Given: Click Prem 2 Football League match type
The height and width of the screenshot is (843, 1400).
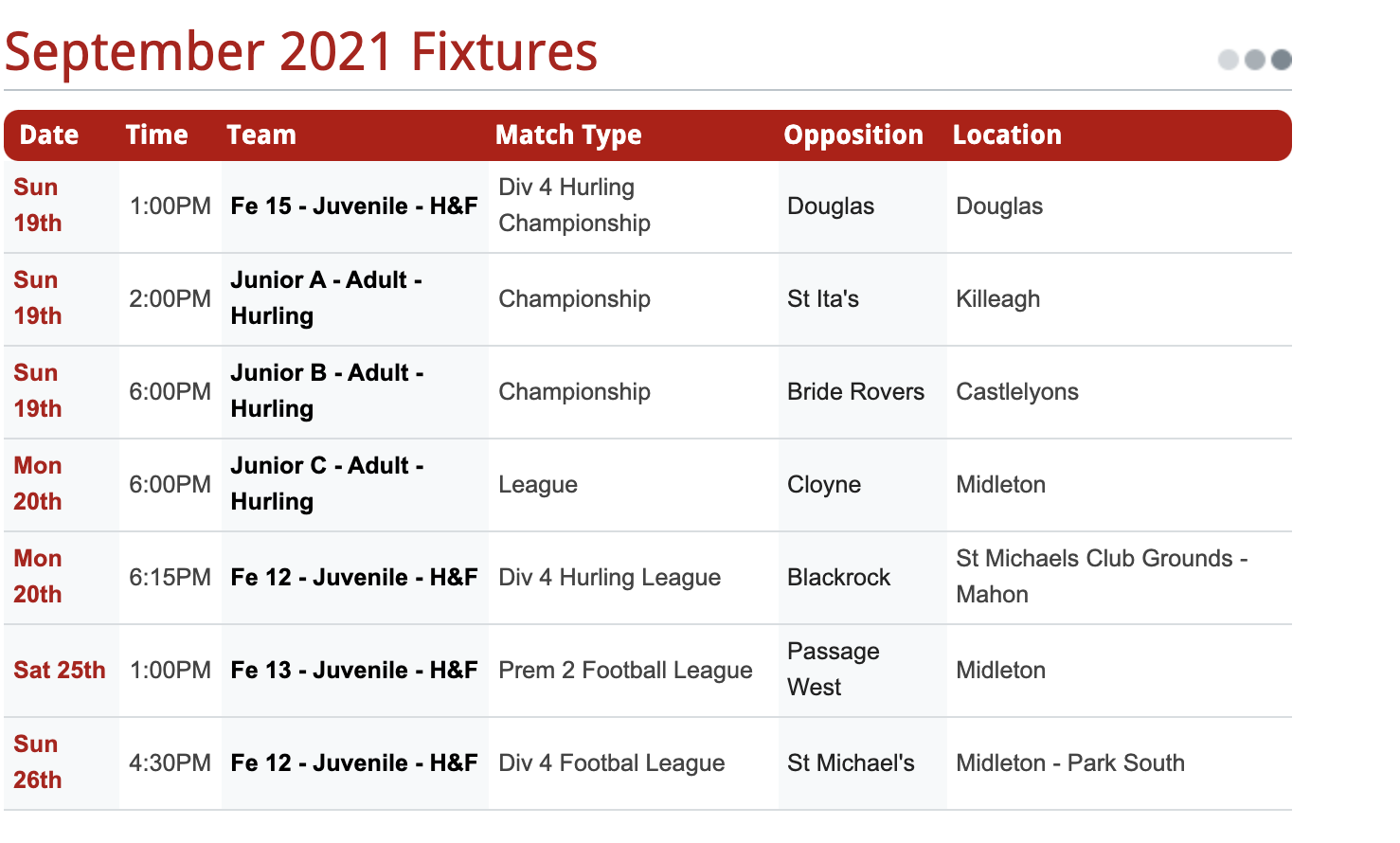Looking at the screenshot, I should point(625,671).
